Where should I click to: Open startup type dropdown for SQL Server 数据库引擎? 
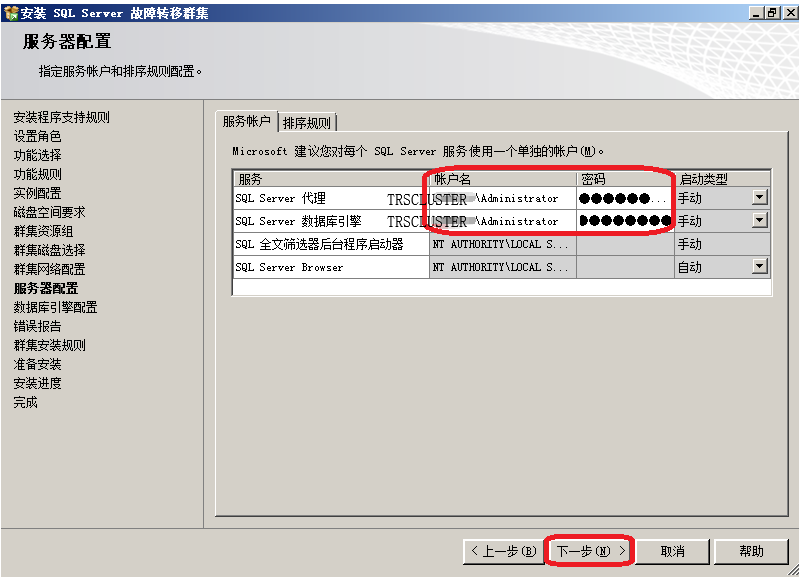pyautogui.click(x=759, y=221)
